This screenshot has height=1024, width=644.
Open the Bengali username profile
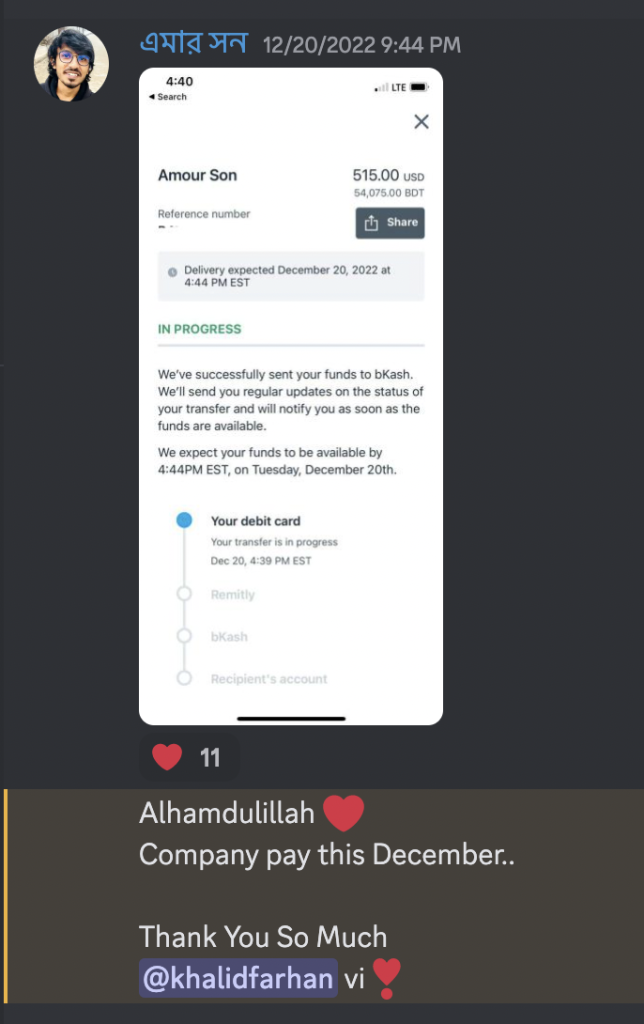[193, 43]
